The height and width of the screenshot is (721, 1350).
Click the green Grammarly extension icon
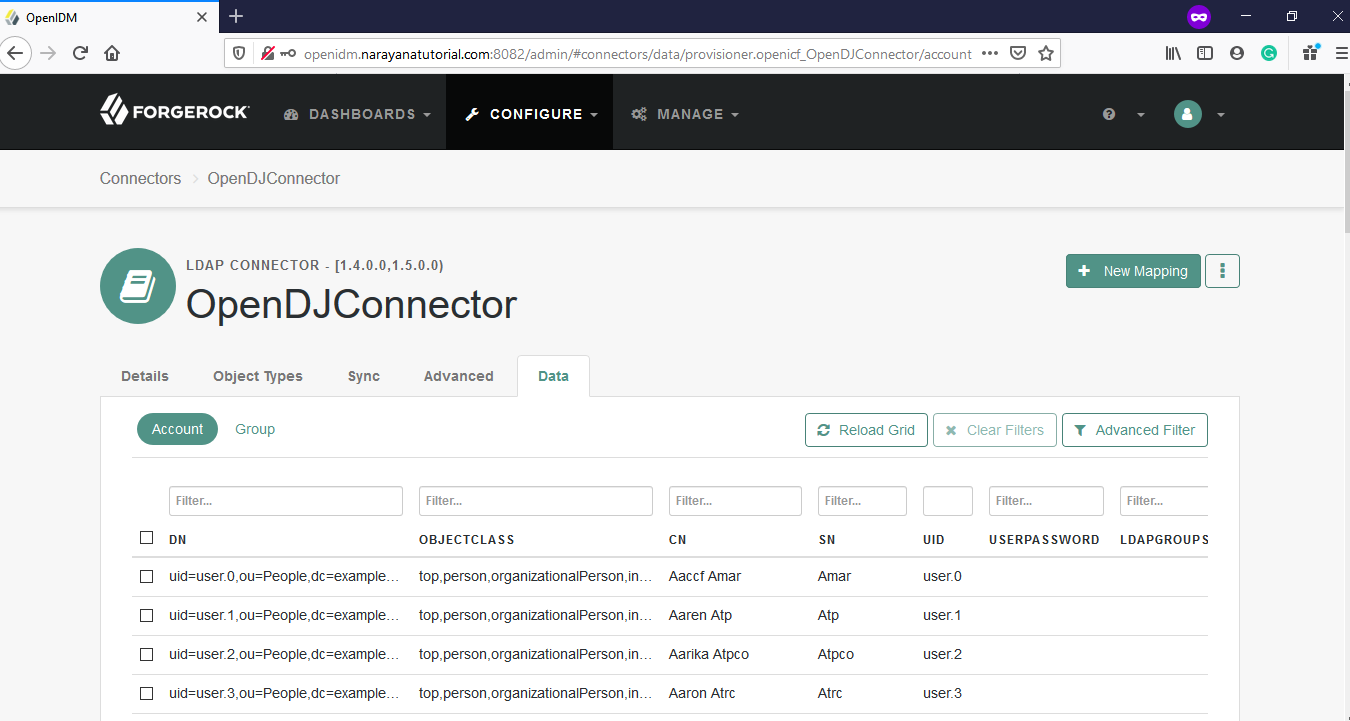coord(1269,54)
